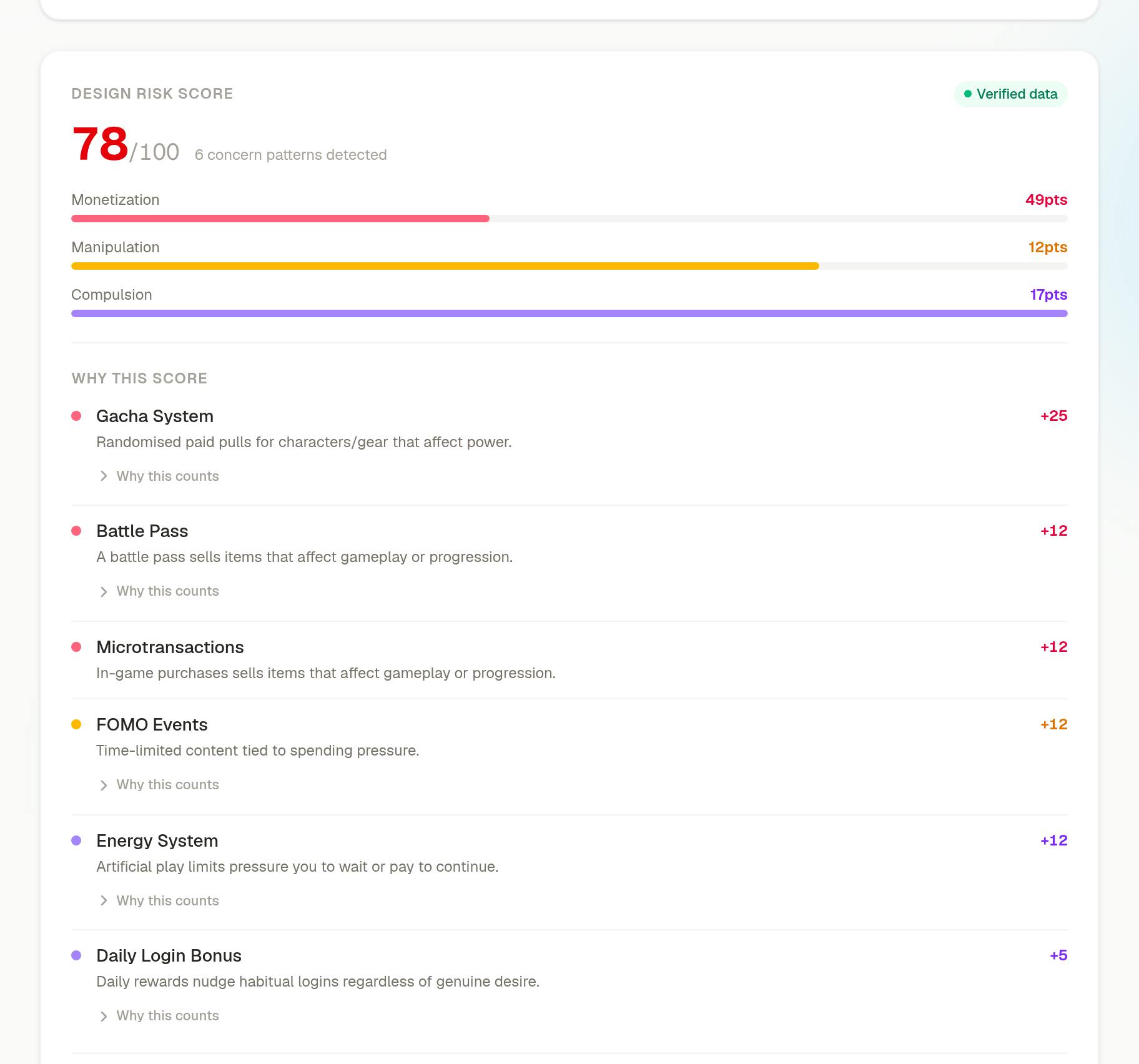The height and width of the screenshot is (1064, 1139).
Task: Click the Energy System description text
Action: tap(297, 867)
